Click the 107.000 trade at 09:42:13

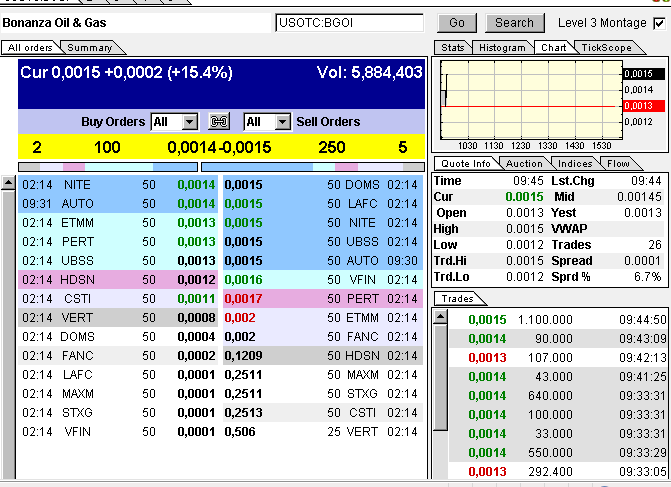(558, 357)
